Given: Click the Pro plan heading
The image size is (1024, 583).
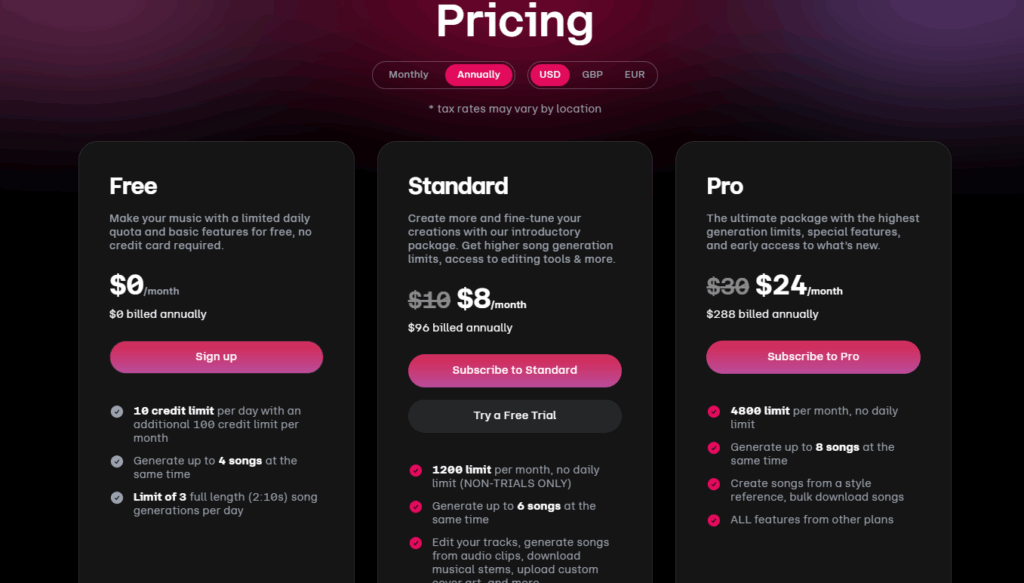Looking at the screenshot, I should coord(725,186).
